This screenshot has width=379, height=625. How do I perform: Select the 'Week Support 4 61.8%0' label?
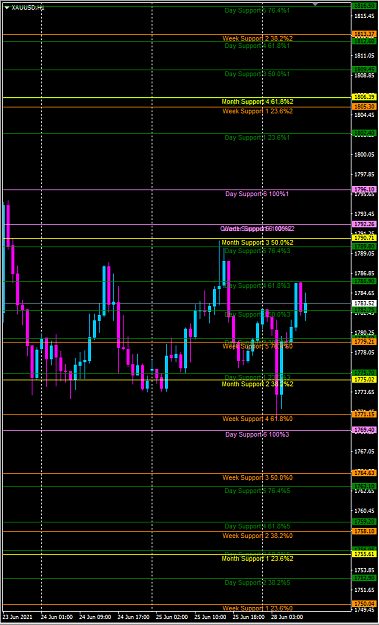click(x=257, y=419)
